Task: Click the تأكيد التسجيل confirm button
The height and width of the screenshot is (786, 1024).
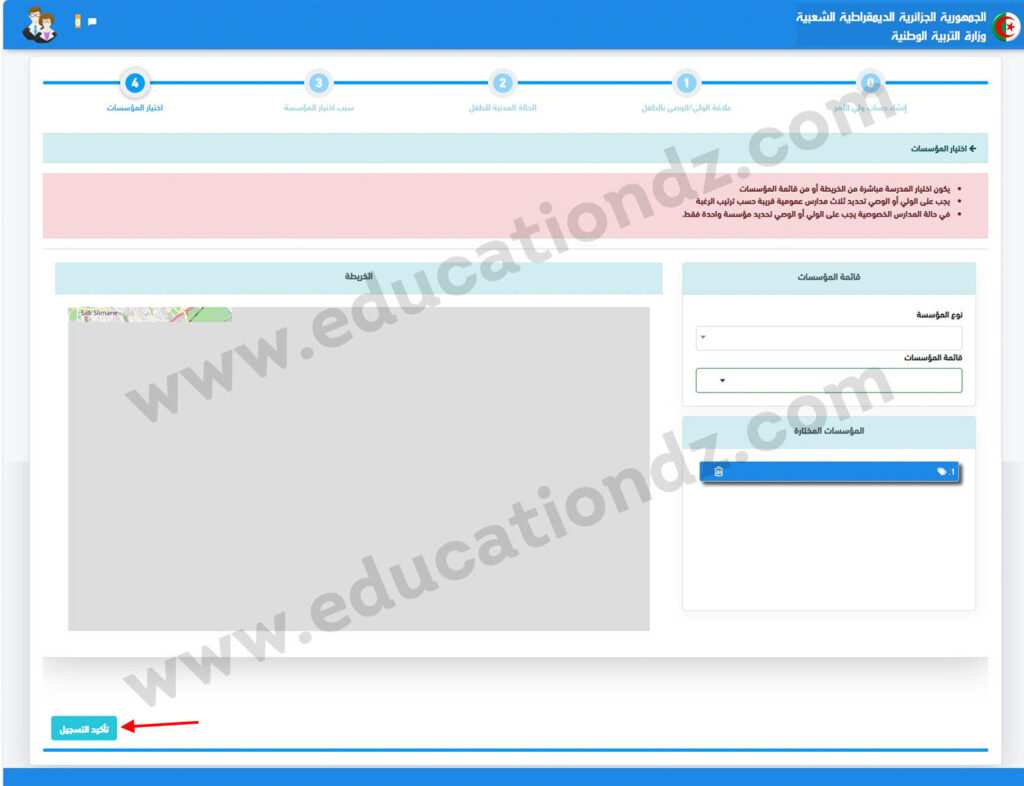Action: pos(84,729)
